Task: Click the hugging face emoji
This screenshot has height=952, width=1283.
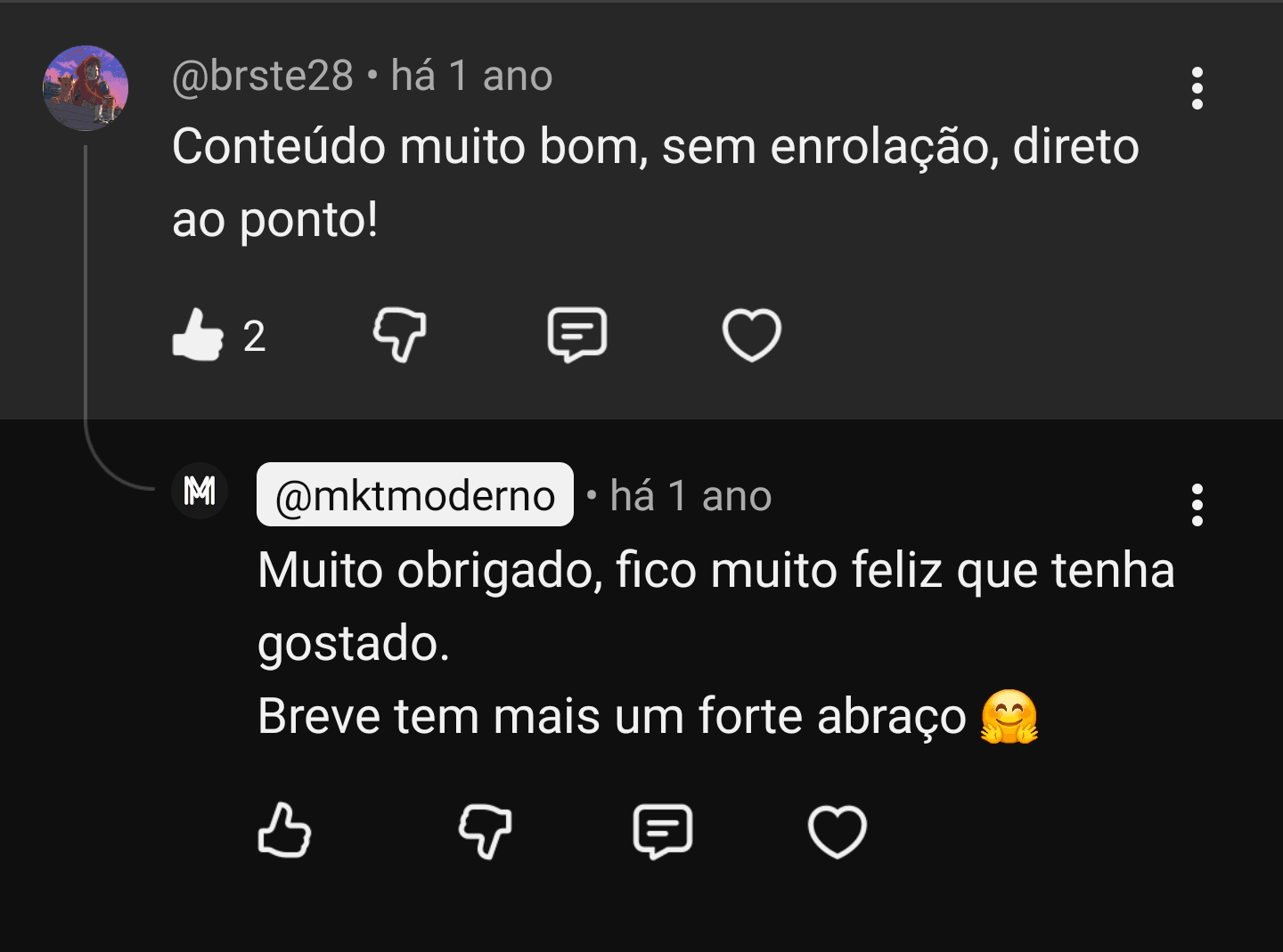Action: click(x=1009, y=717)
